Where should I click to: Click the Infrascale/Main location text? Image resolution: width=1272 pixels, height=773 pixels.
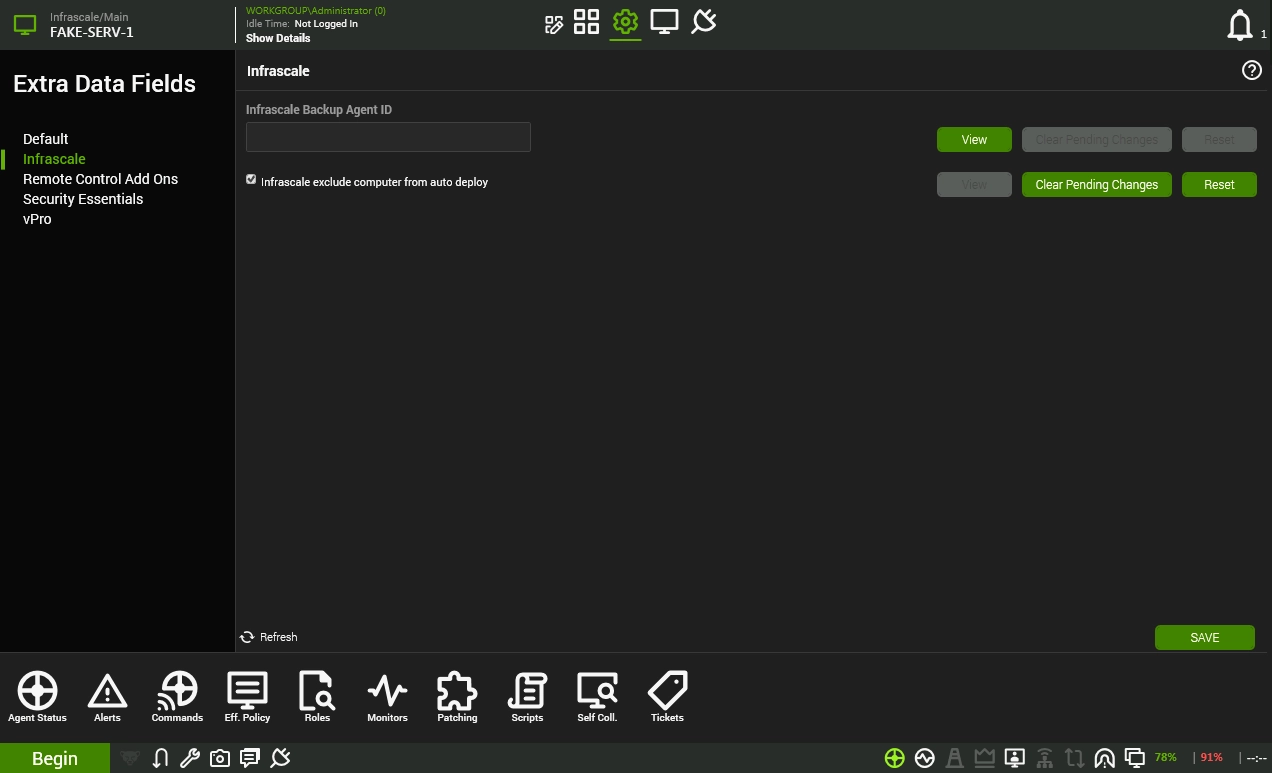point(89,17)
